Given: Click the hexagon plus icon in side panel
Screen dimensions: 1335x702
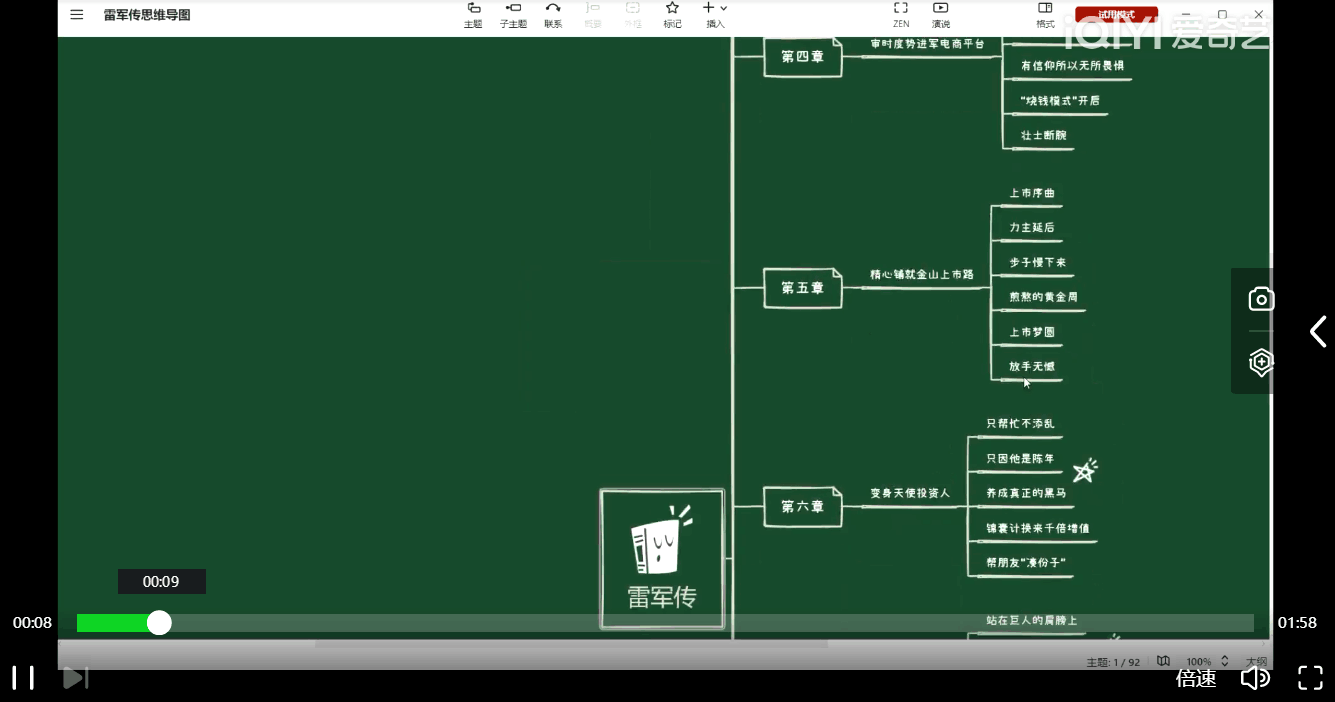Looking at the screenshot, I should (x=1261, y=362).
